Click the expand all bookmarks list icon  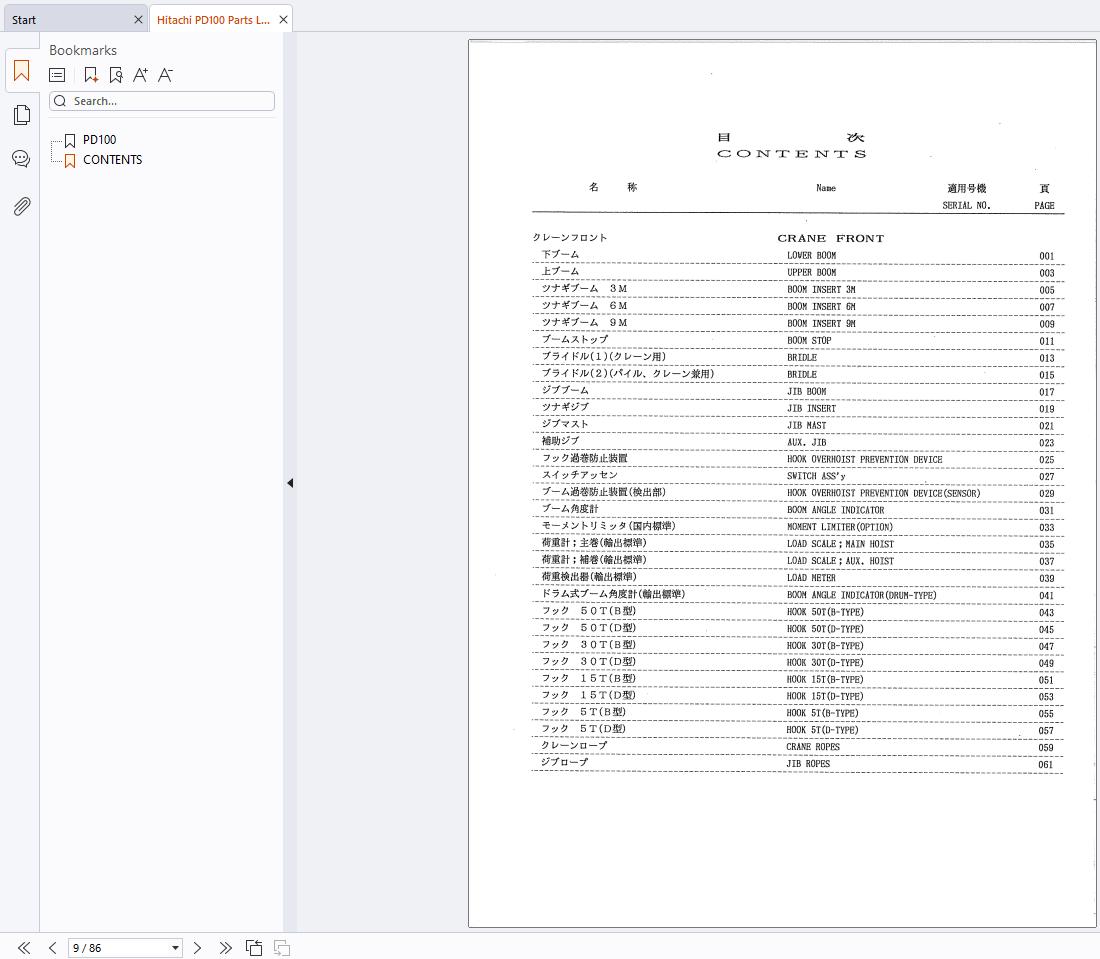click(57, 75)
